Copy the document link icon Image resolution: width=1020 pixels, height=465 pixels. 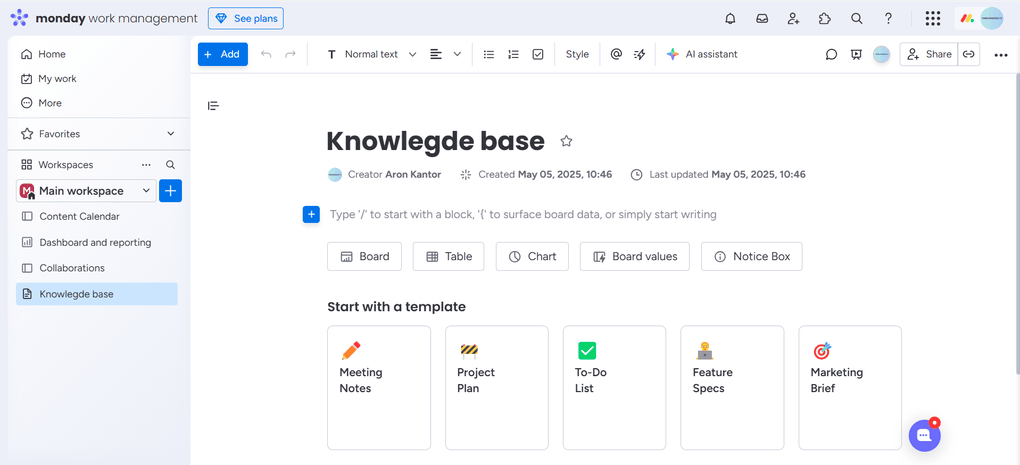coord(969,54)
